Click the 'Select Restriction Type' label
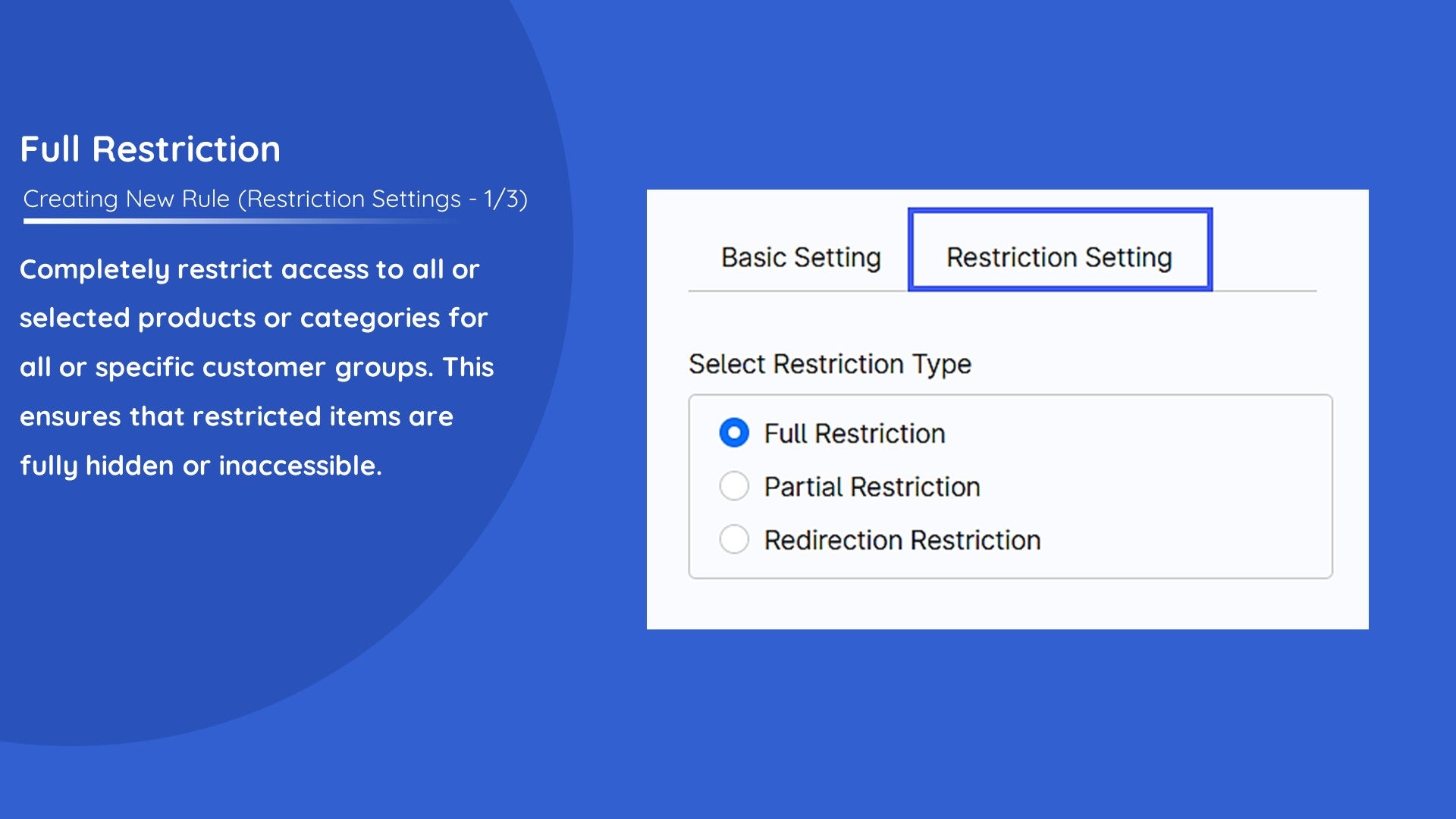Image resolution: width=1456 pixels, height=819 pixels. 830,365
